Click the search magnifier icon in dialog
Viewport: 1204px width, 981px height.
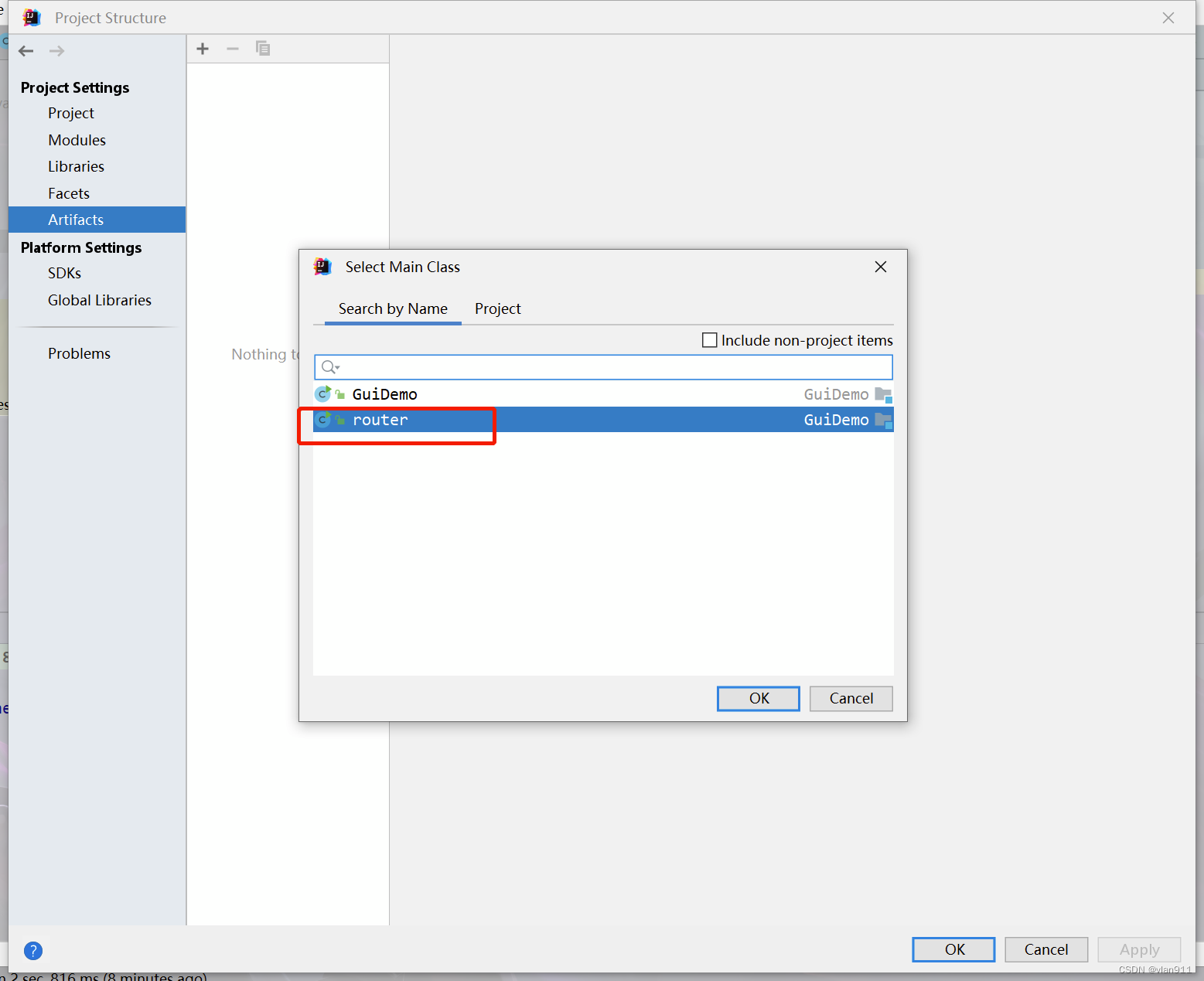coord(330,367)
